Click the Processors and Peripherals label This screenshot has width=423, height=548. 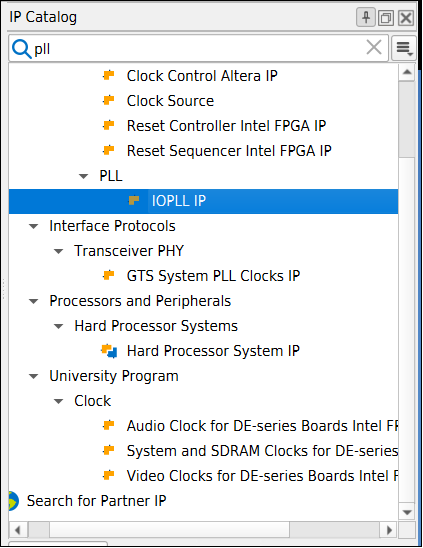[x=140, y=301]
